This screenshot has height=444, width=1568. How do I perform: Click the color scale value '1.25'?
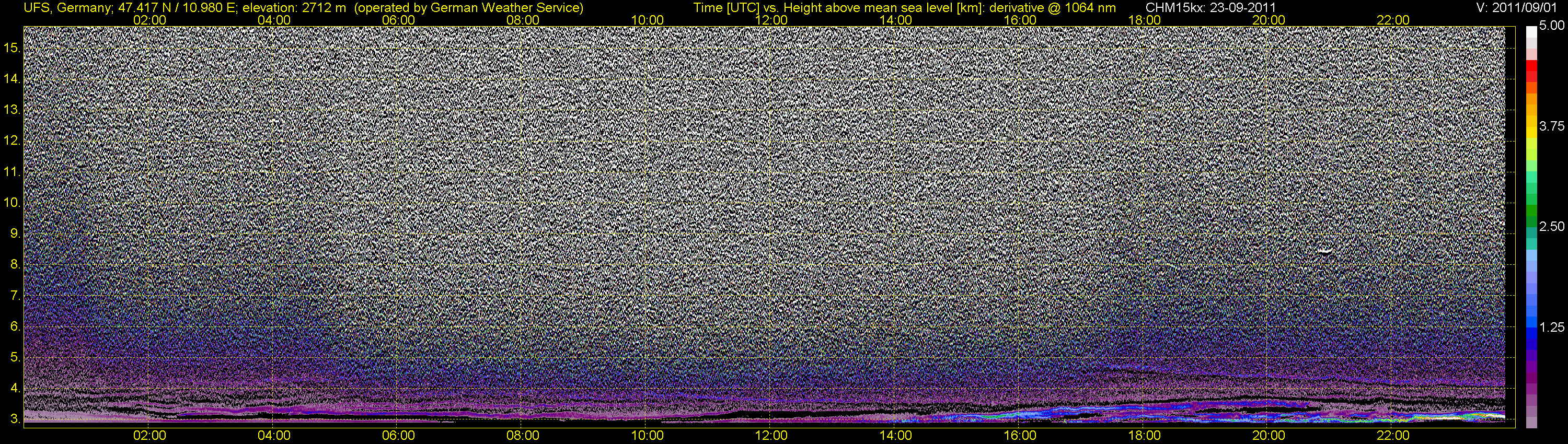click(x=1552, y=327)
